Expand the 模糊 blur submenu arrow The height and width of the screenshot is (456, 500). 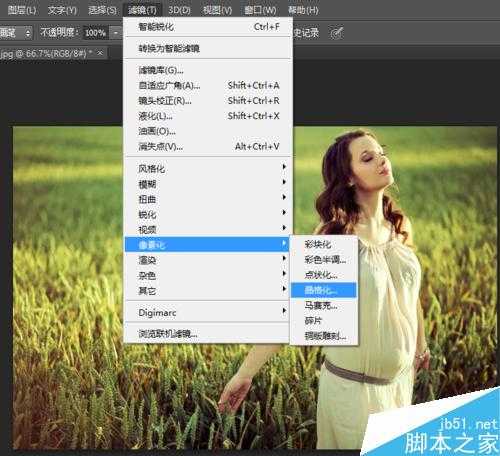click(284, 182)
